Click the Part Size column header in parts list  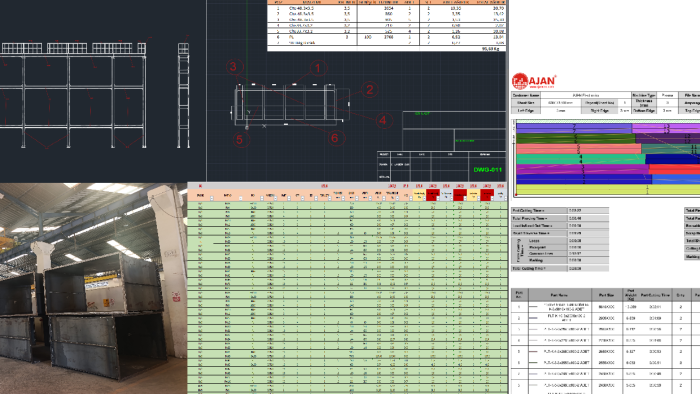click(606, 295)
